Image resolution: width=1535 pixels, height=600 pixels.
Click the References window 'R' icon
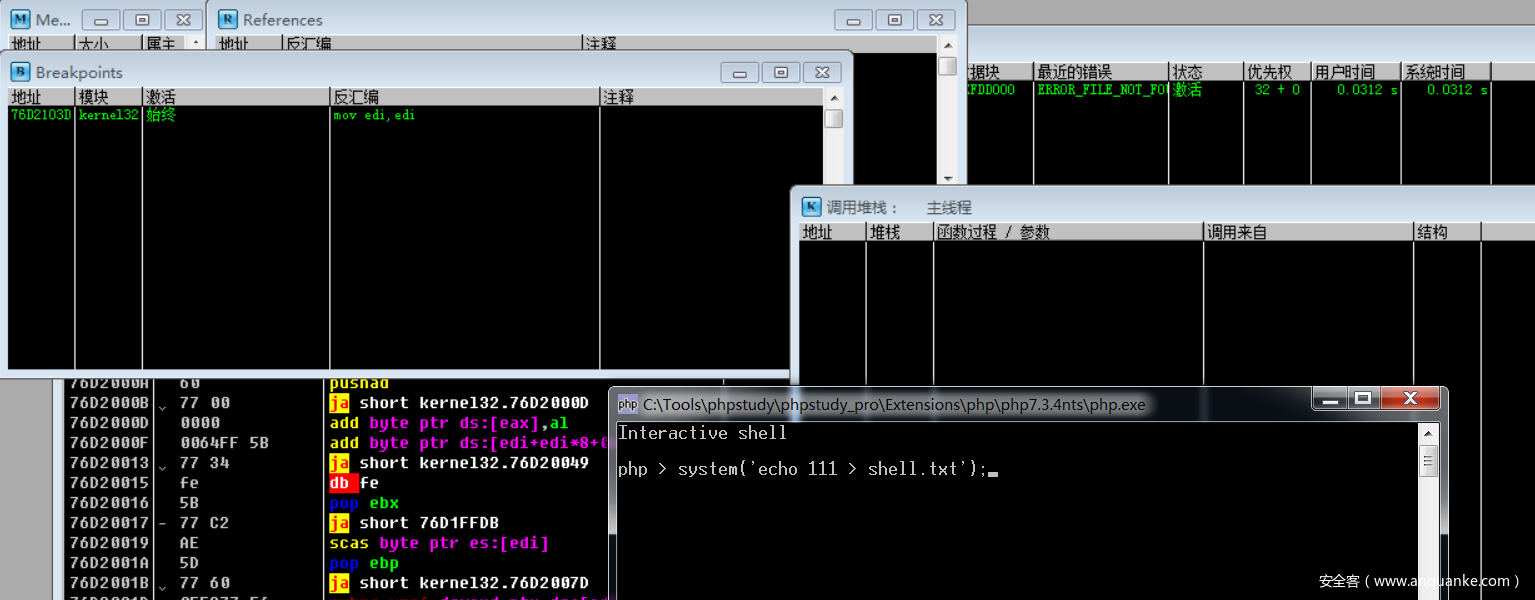tap(228, 19)
